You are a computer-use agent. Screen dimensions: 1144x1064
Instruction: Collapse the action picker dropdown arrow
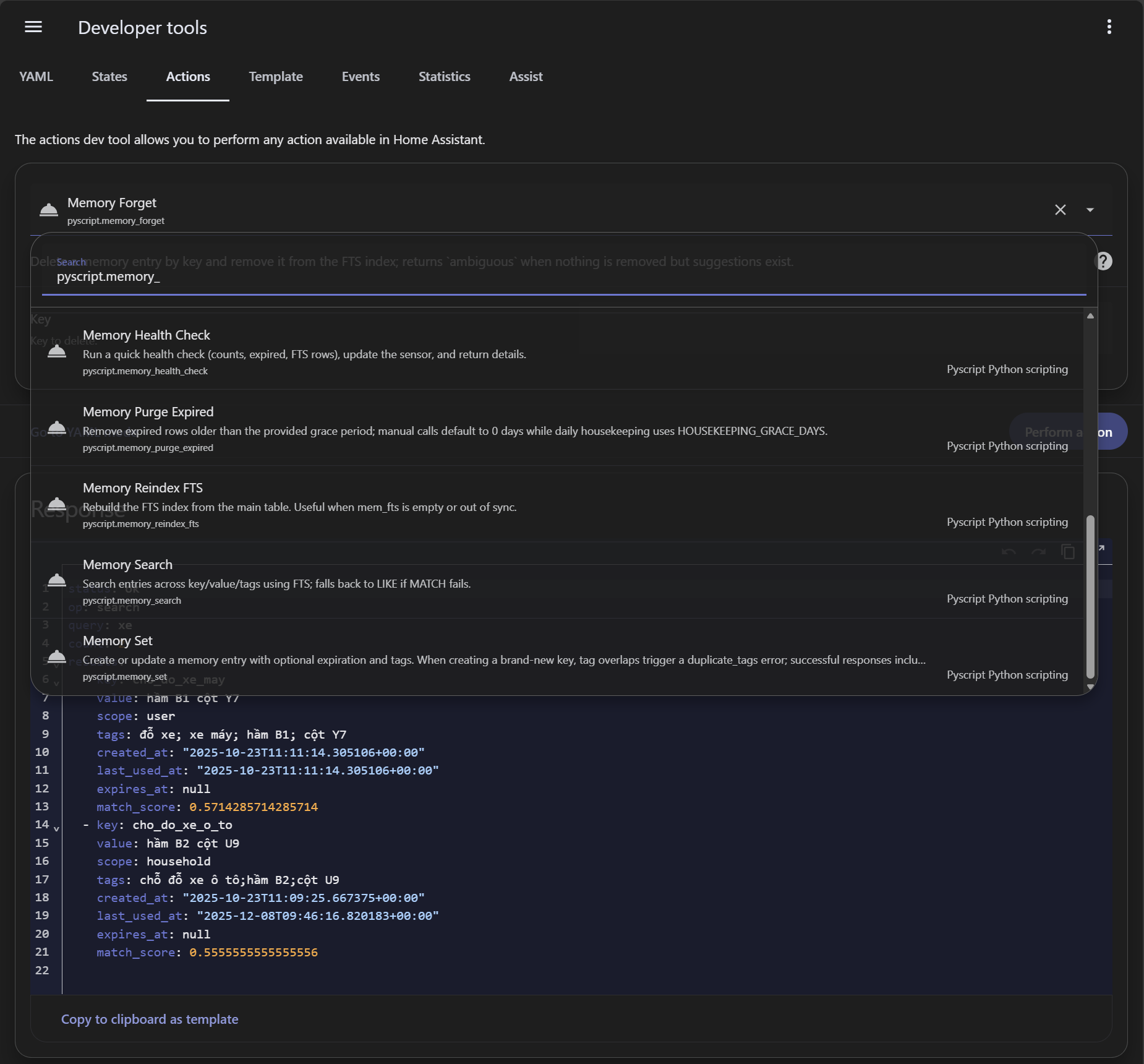pyautogui.click(x=1090, y=210)
